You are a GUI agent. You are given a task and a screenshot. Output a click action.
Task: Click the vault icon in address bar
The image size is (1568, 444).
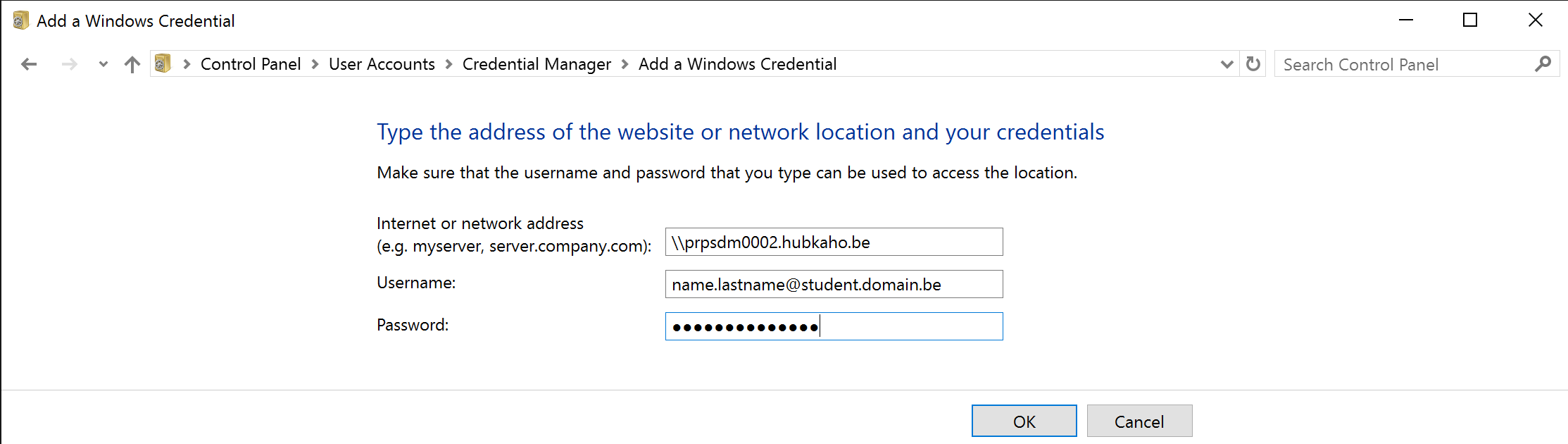[x=163, y=64]
